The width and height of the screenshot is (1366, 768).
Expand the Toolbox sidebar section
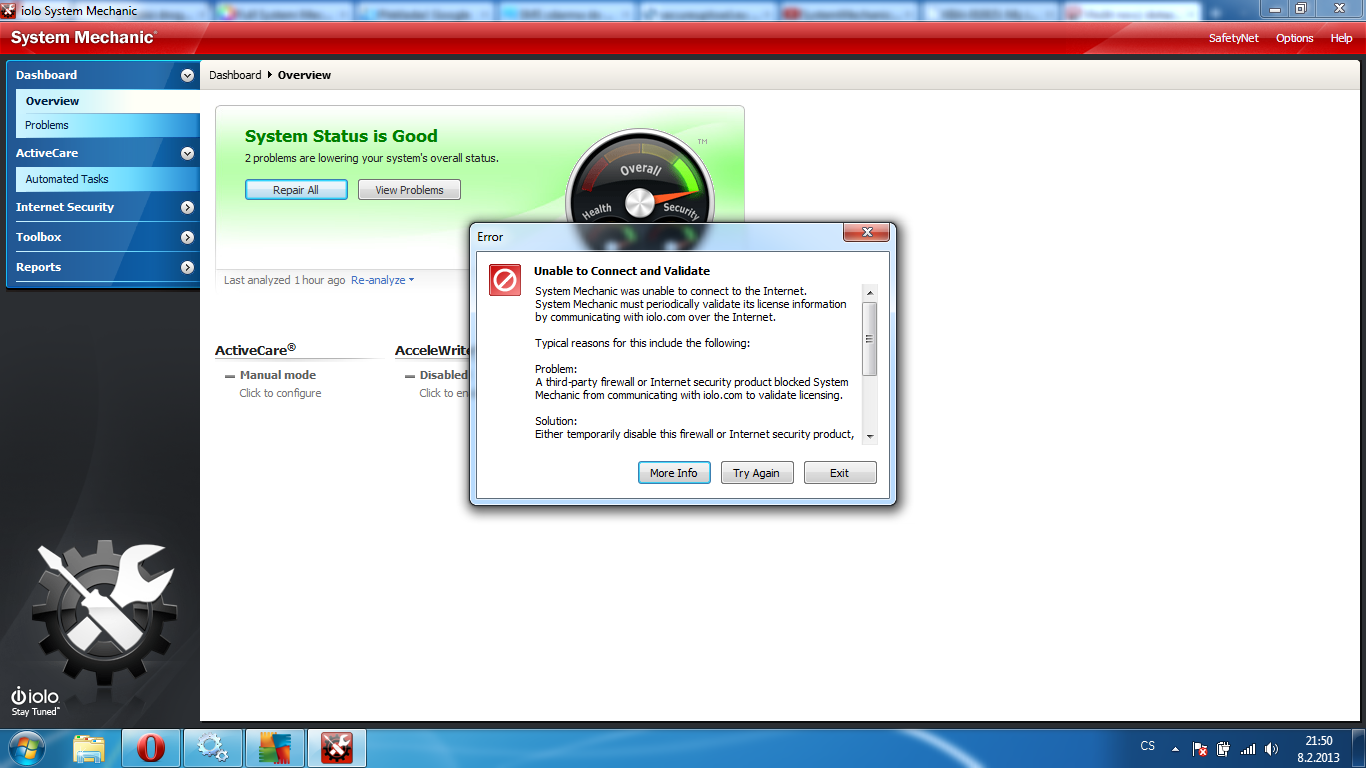click(x=187, y=237)
